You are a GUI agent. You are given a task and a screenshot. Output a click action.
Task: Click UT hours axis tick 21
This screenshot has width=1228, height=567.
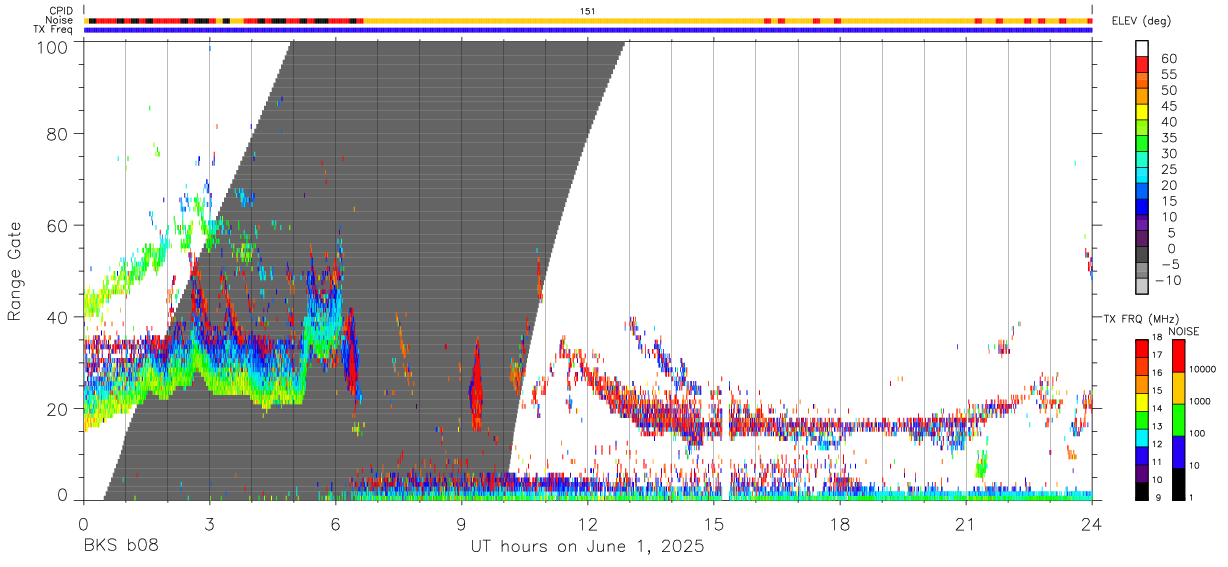[965, 522]
